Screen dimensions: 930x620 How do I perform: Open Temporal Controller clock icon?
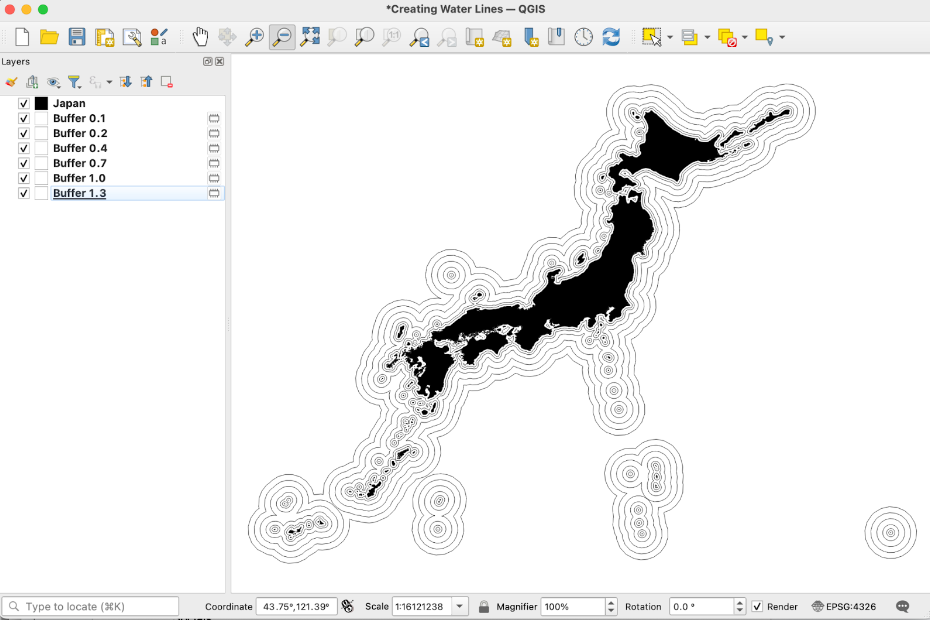[583, 37]
